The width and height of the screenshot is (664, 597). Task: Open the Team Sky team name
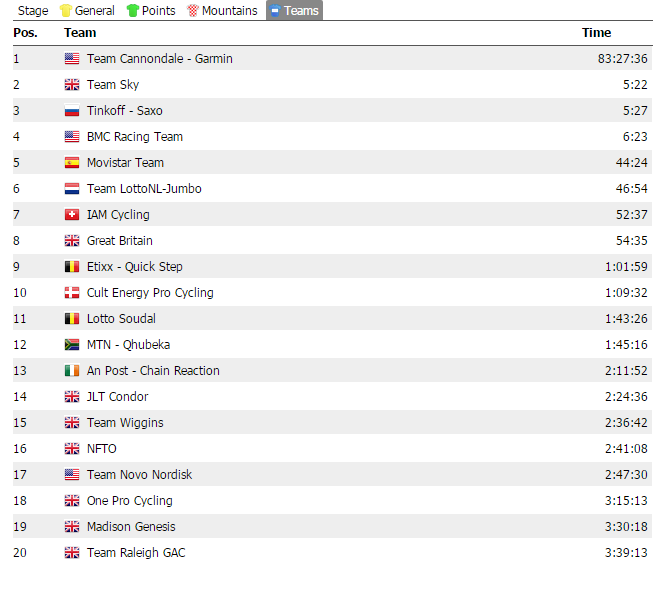(113, 85)
